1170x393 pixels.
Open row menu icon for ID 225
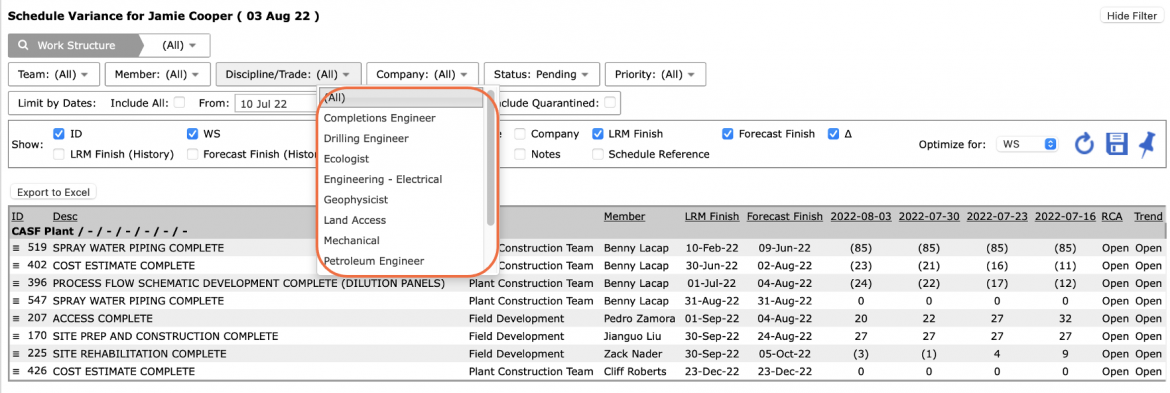click(x=16, y=353)
